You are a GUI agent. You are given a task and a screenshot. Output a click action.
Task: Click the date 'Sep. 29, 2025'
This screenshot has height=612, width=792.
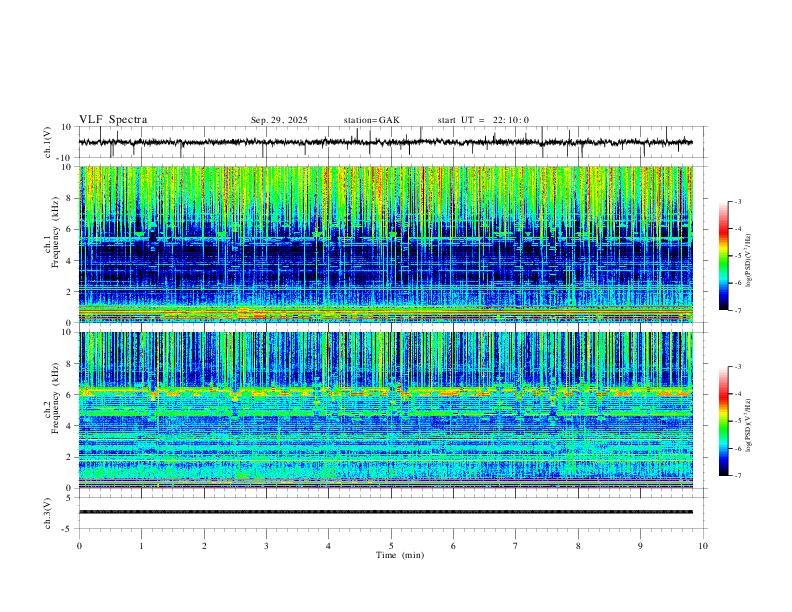[x=279, y=120]
